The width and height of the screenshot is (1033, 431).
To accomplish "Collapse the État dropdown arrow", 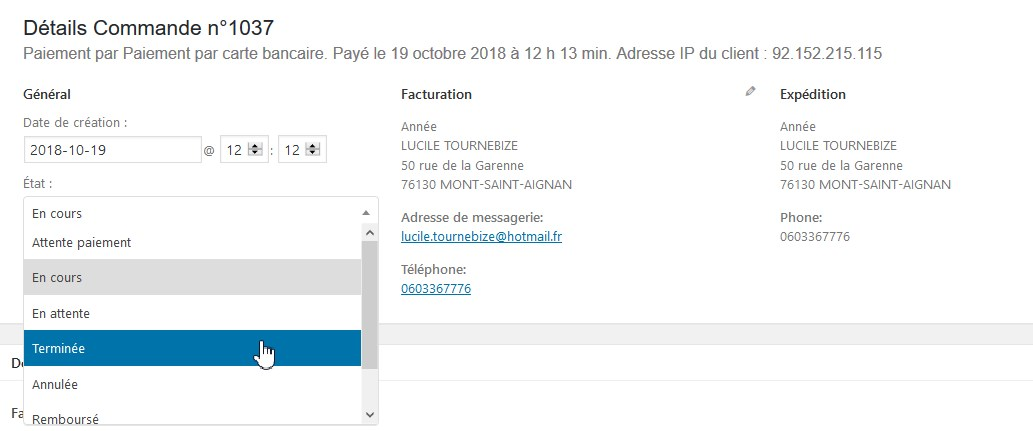I will [x=366, y=213].
